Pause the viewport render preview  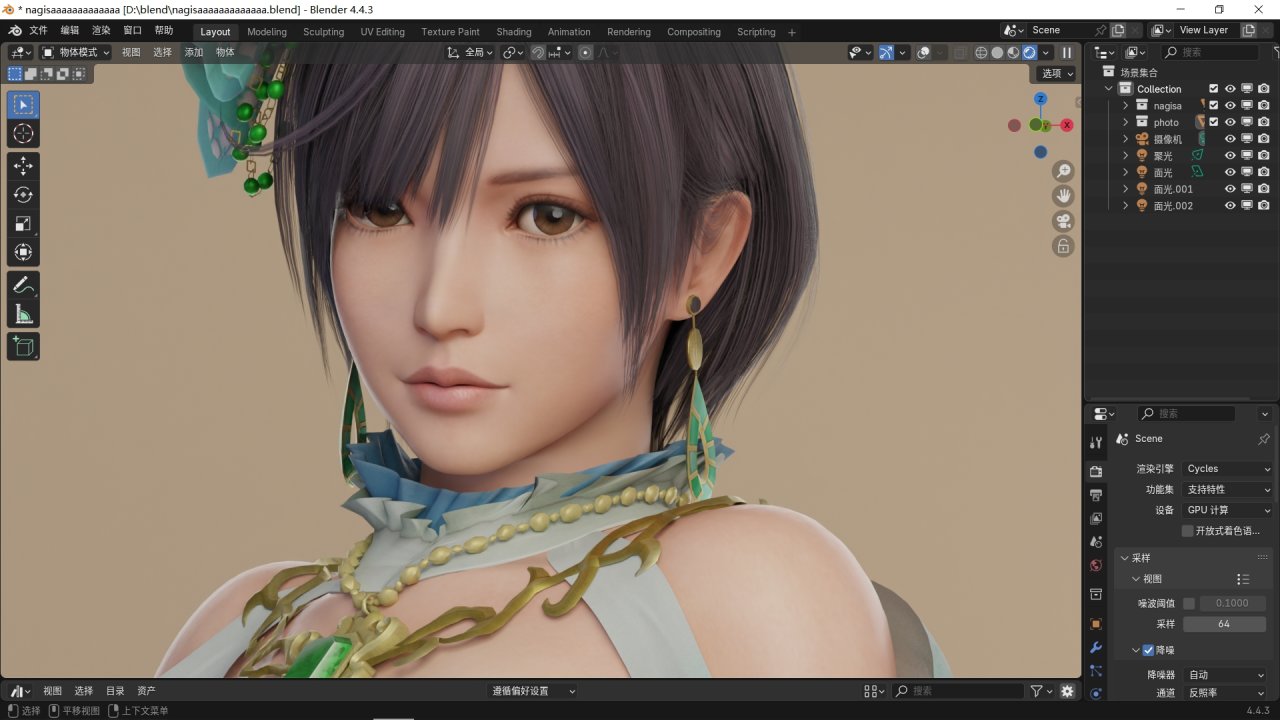tap(1067, 53)
